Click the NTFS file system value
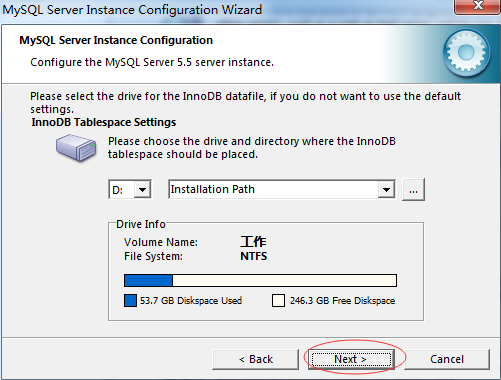501x380 pixels. [x=254, y=256]
